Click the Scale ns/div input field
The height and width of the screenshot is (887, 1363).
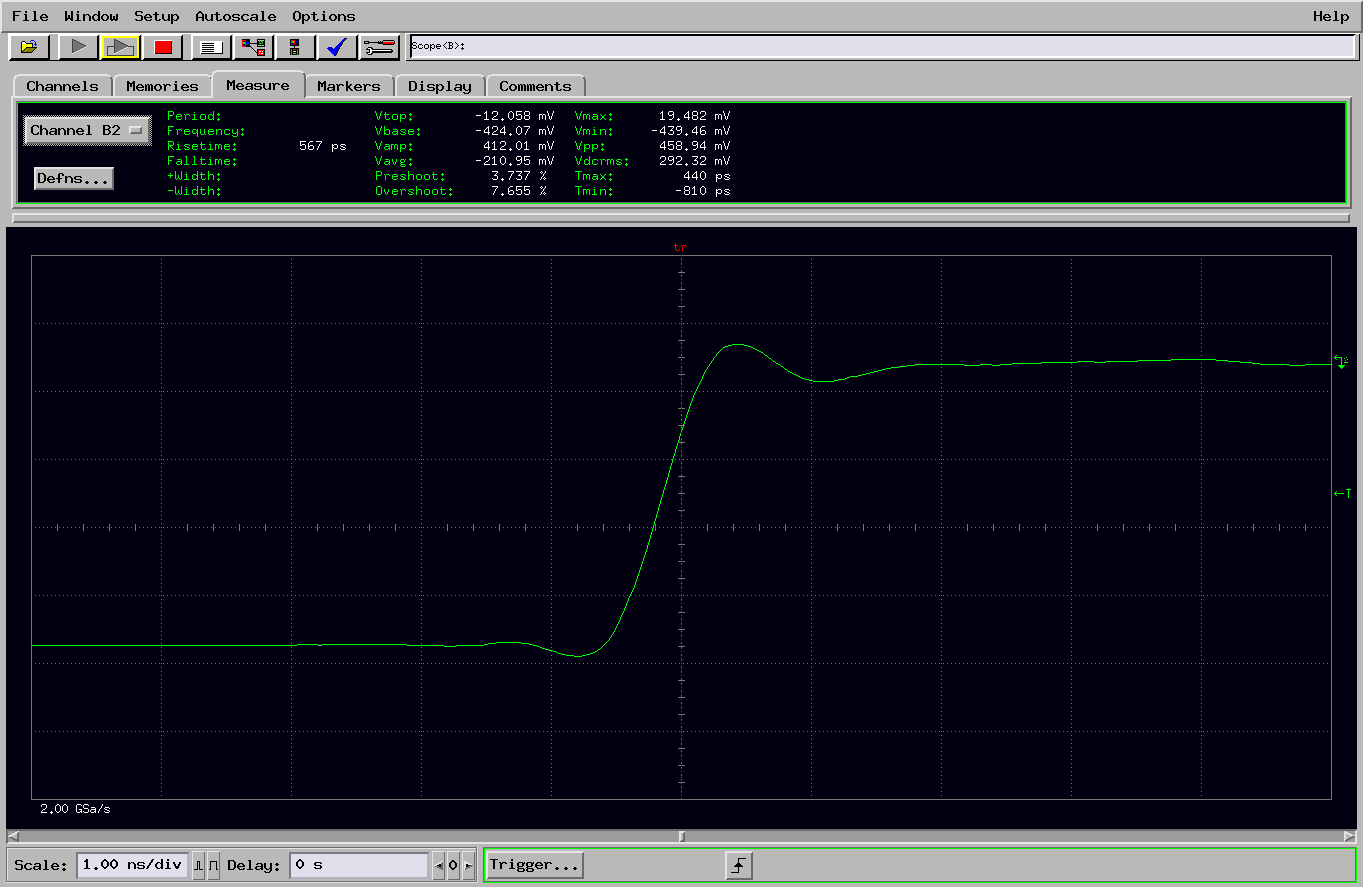coord(132,865)
